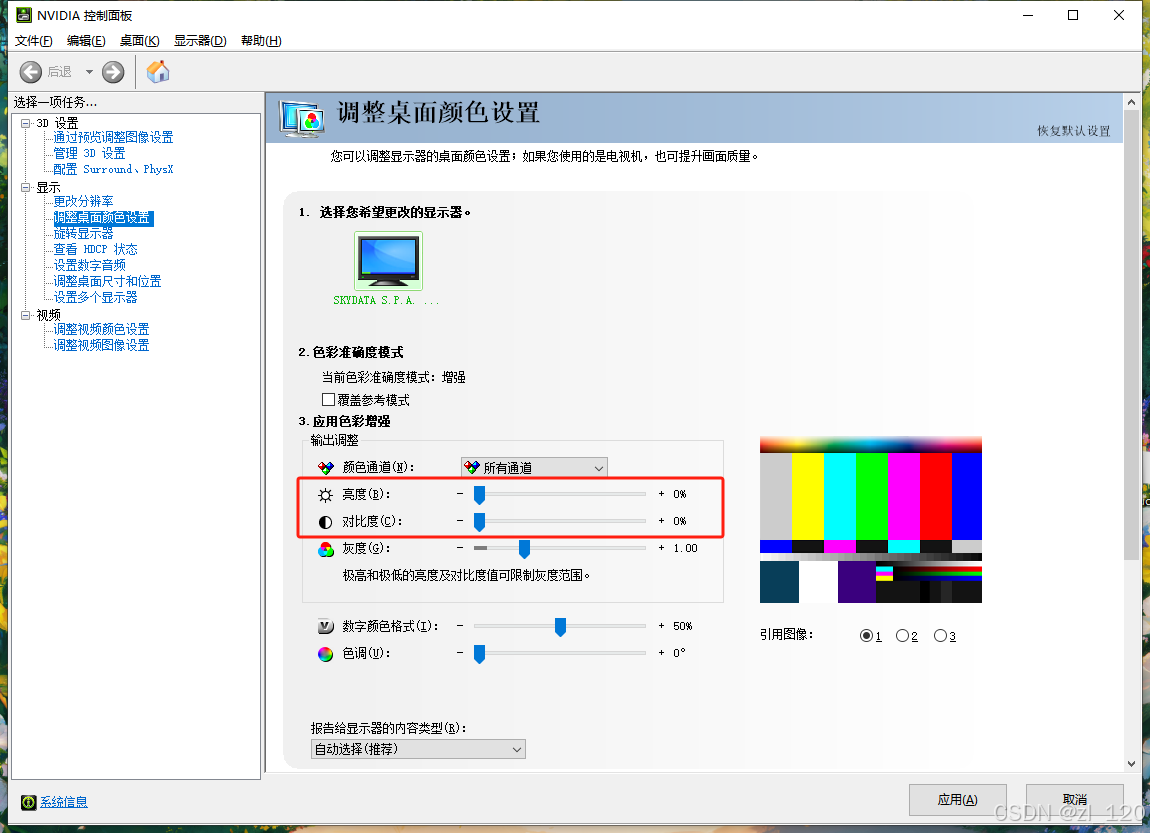The width and height of the screenshot is (1150, 833).
Task: Click the NVIDIA logo in title bar
Action: point(24,15)
